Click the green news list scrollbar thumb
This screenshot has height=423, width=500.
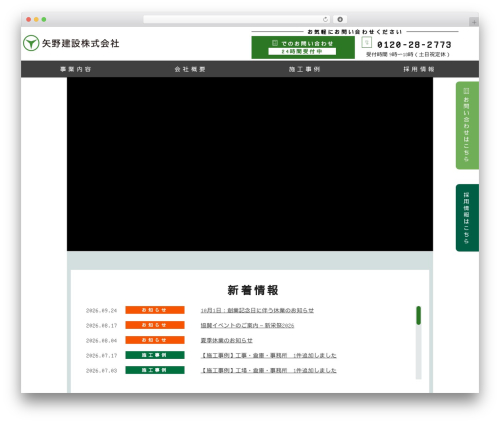point(418,315)
